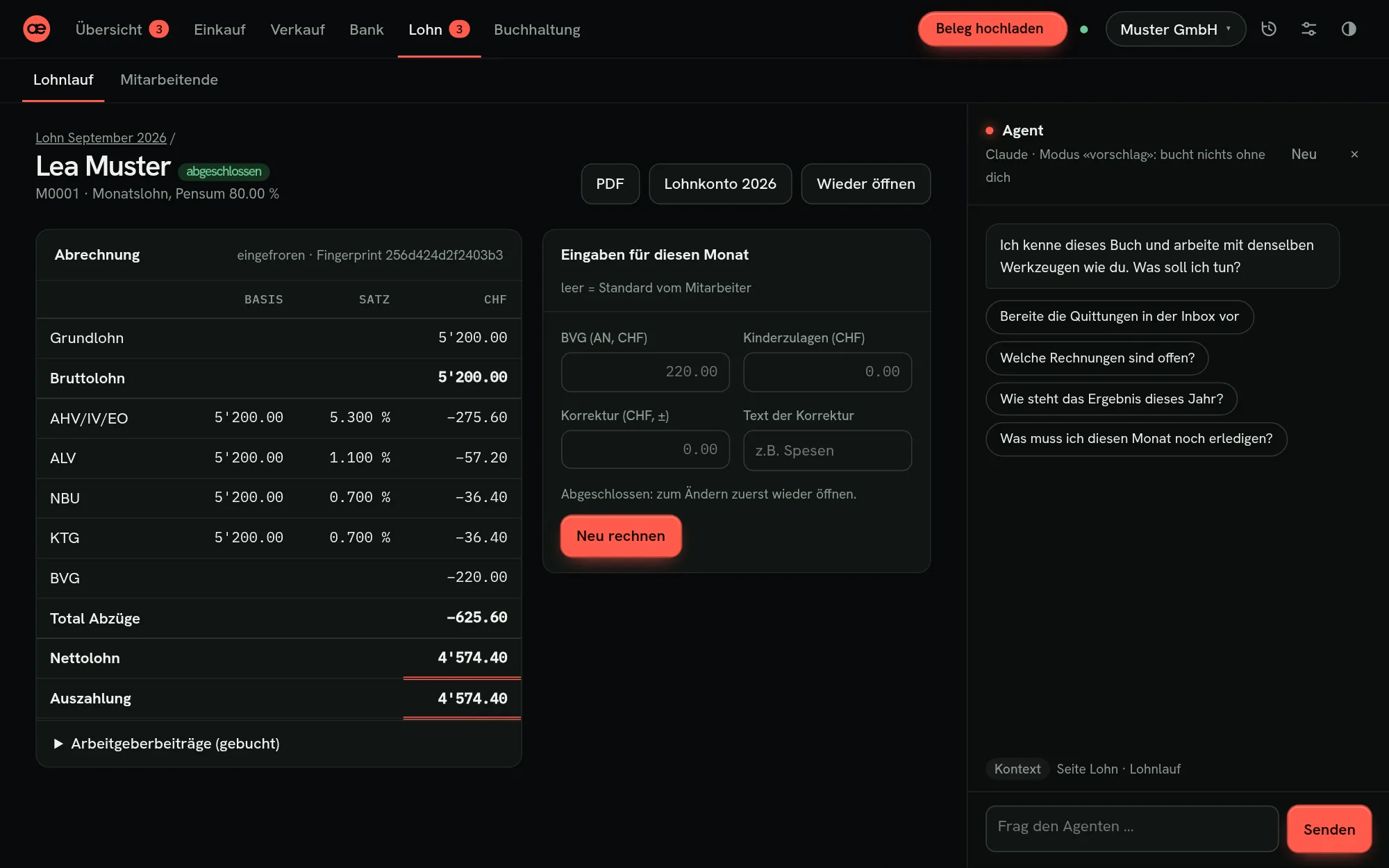Click the Senden button
The height and width of the screenshot is (868, 1389).
point(1329,829)
